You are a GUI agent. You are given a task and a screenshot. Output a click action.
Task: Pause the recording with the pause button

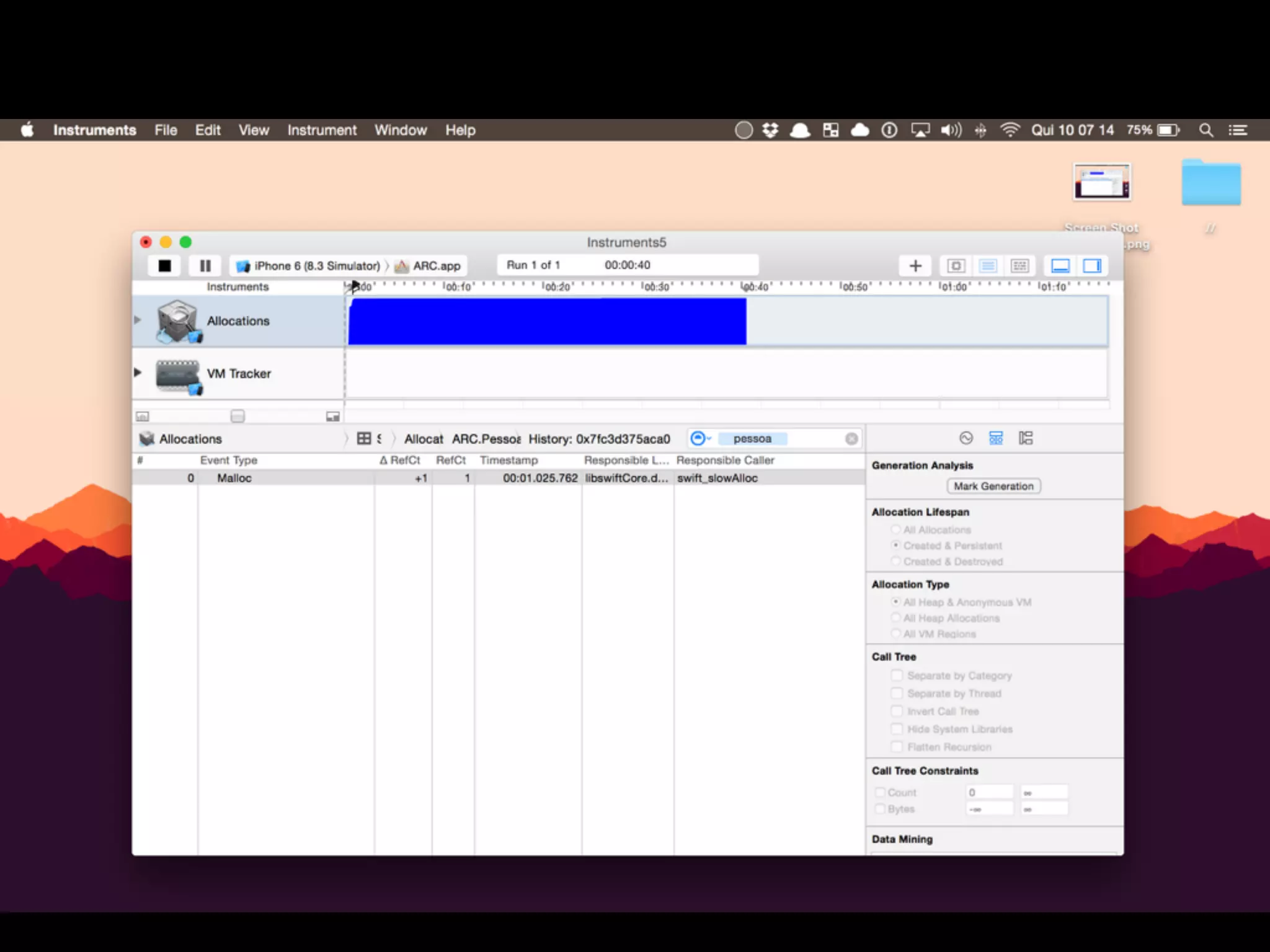[x=205, y=266]
